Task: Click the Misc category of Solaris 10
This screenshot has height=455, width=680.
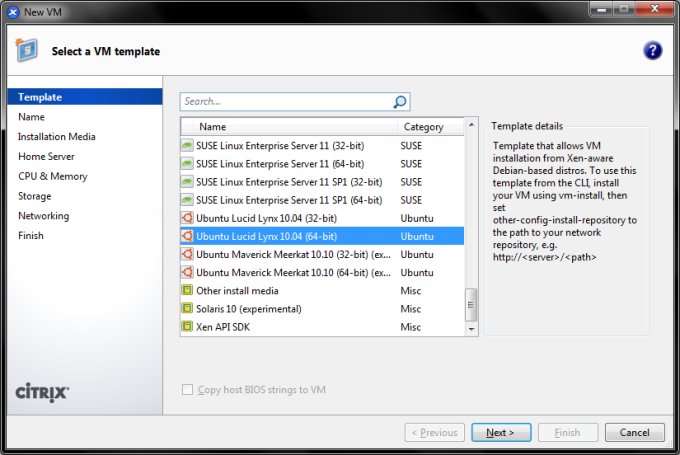Action: point(410,308)
